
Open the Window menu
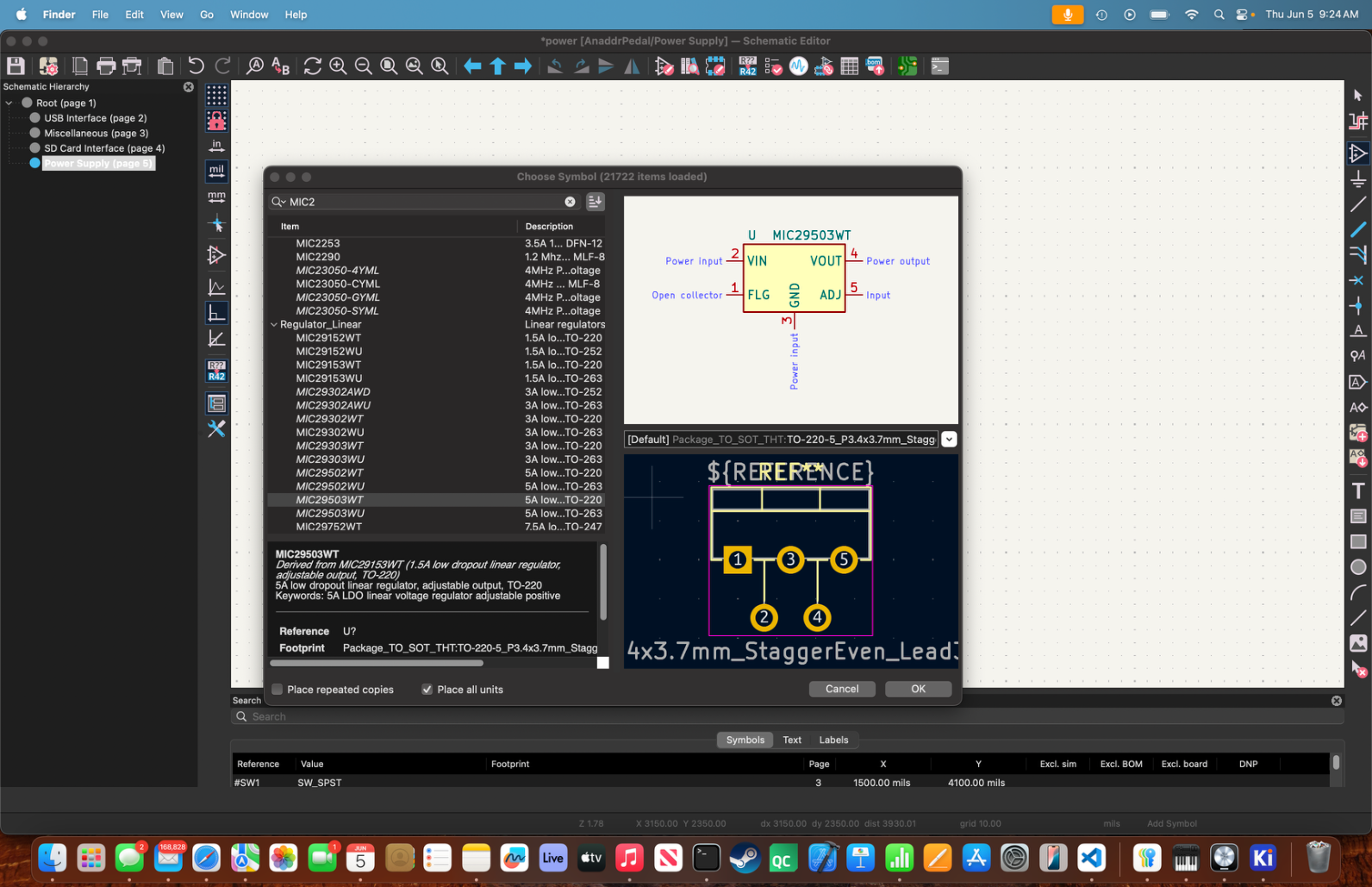point(248,15)
